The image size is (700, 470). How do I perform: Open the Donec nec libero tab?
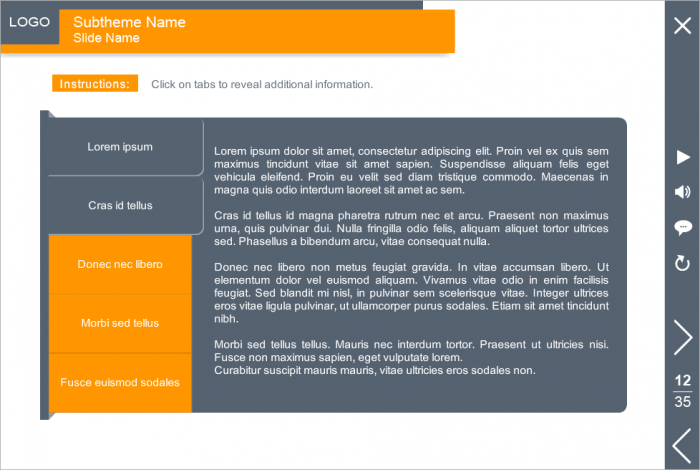[120, 264]
